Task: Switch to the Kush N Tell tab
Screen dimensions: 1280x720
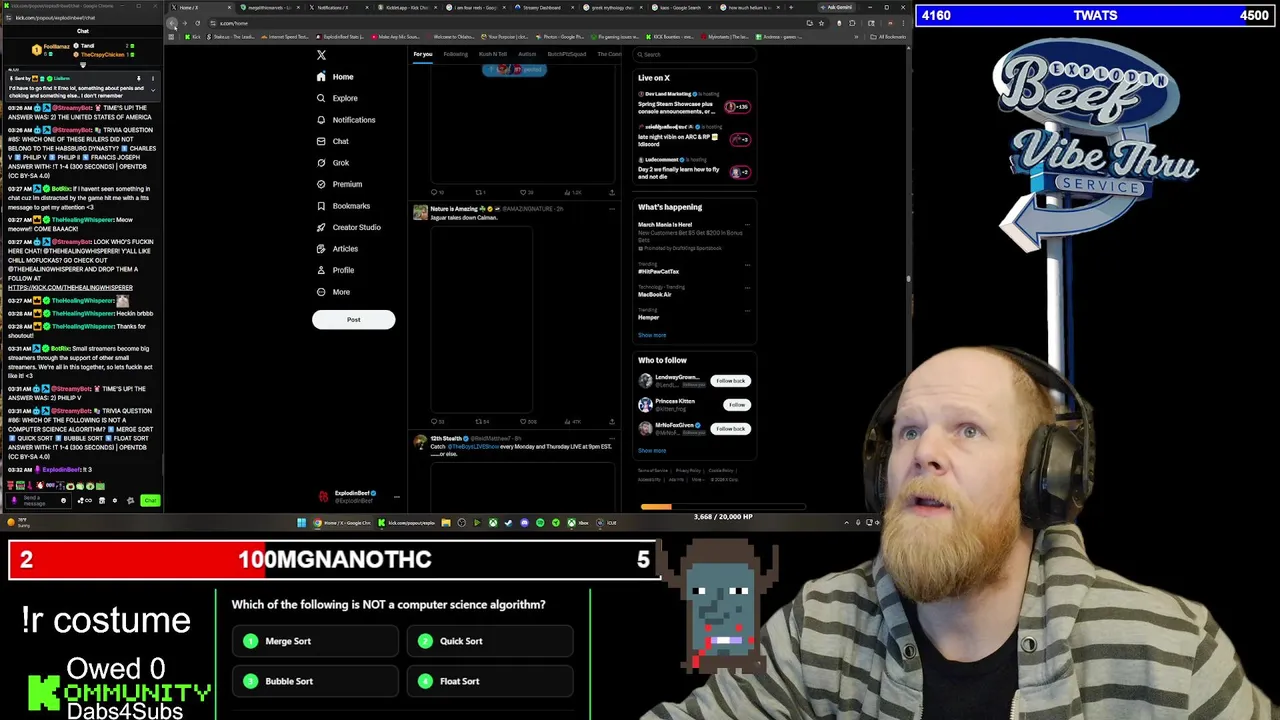Action: (x=492, y=54)
